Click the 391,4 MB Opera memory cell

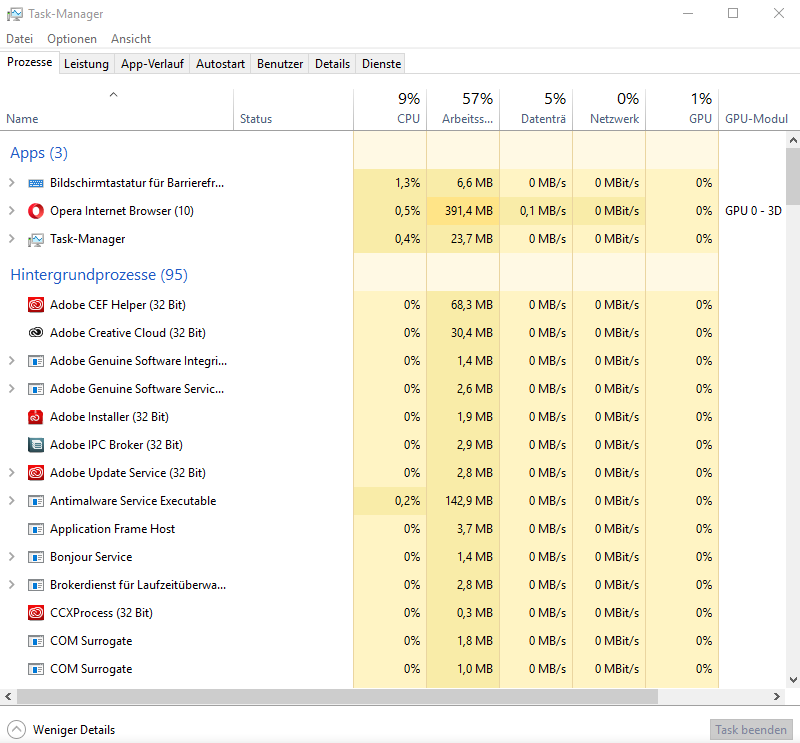[x=463, y=211]
